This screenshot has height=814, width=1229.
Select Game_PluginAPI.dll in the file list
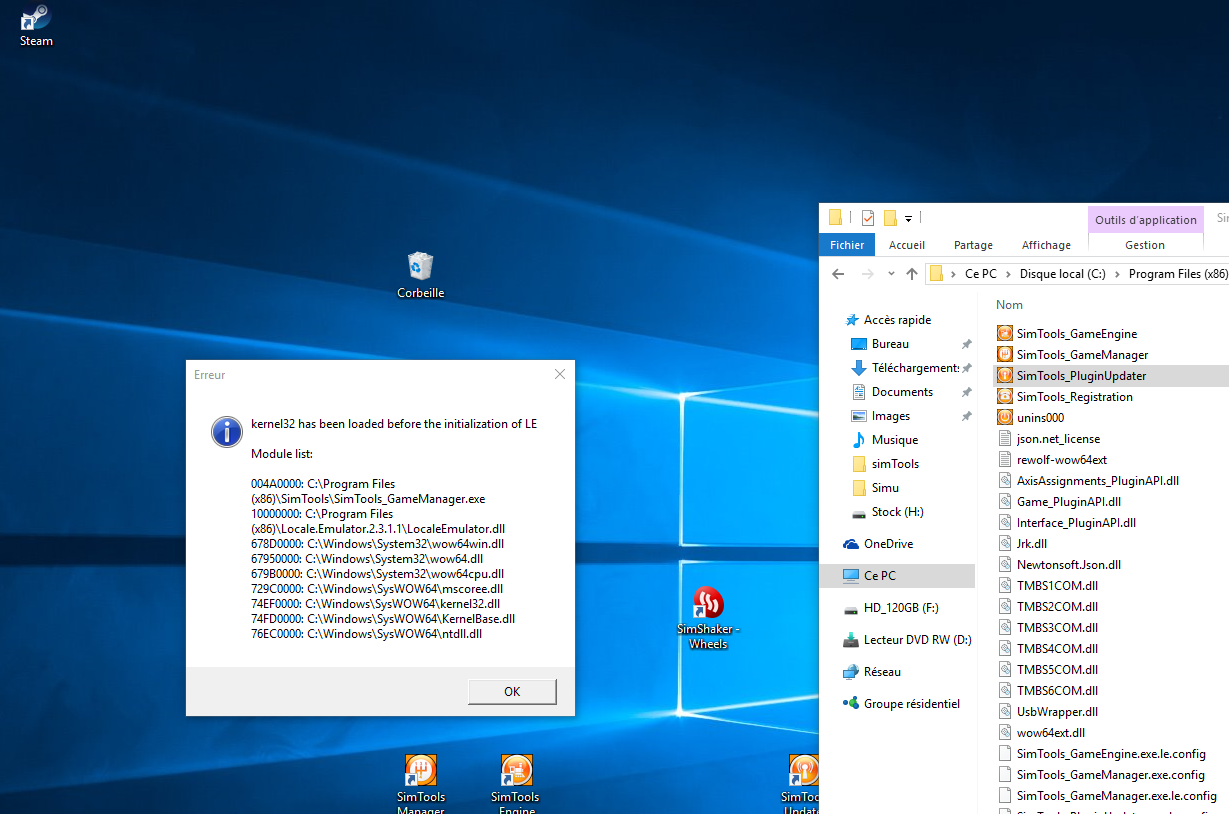coord(1068,501)
